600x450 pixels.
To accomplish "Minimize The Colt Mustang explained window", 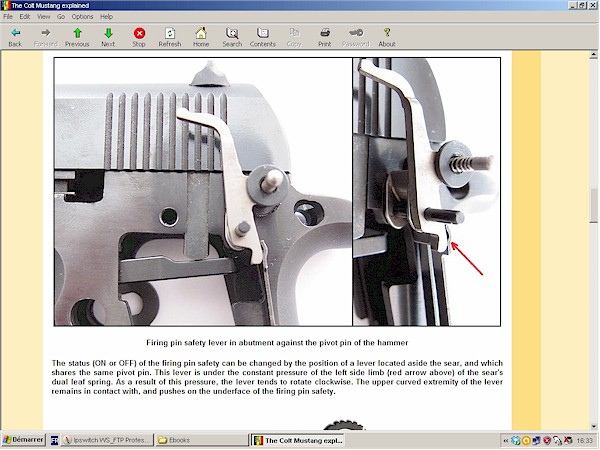I will tap(573, 5).
